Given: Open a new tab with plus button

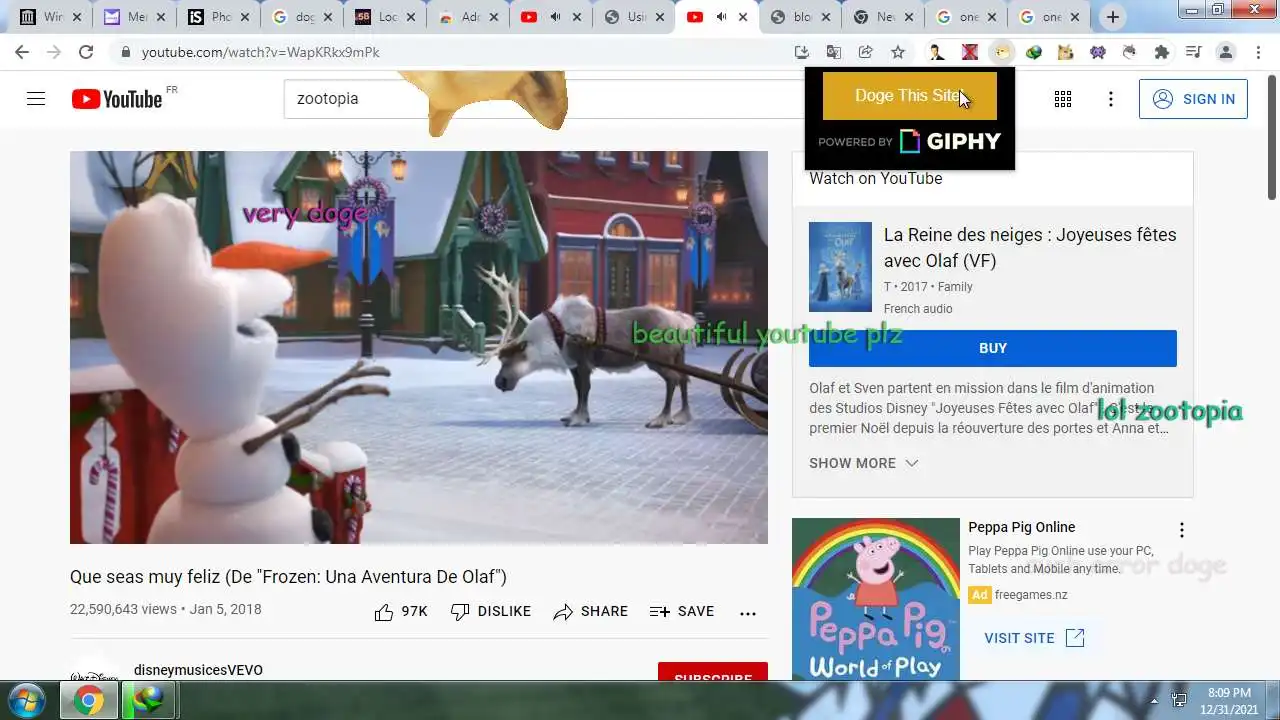Looking at the screenshot, I should tap(1112, 17).
